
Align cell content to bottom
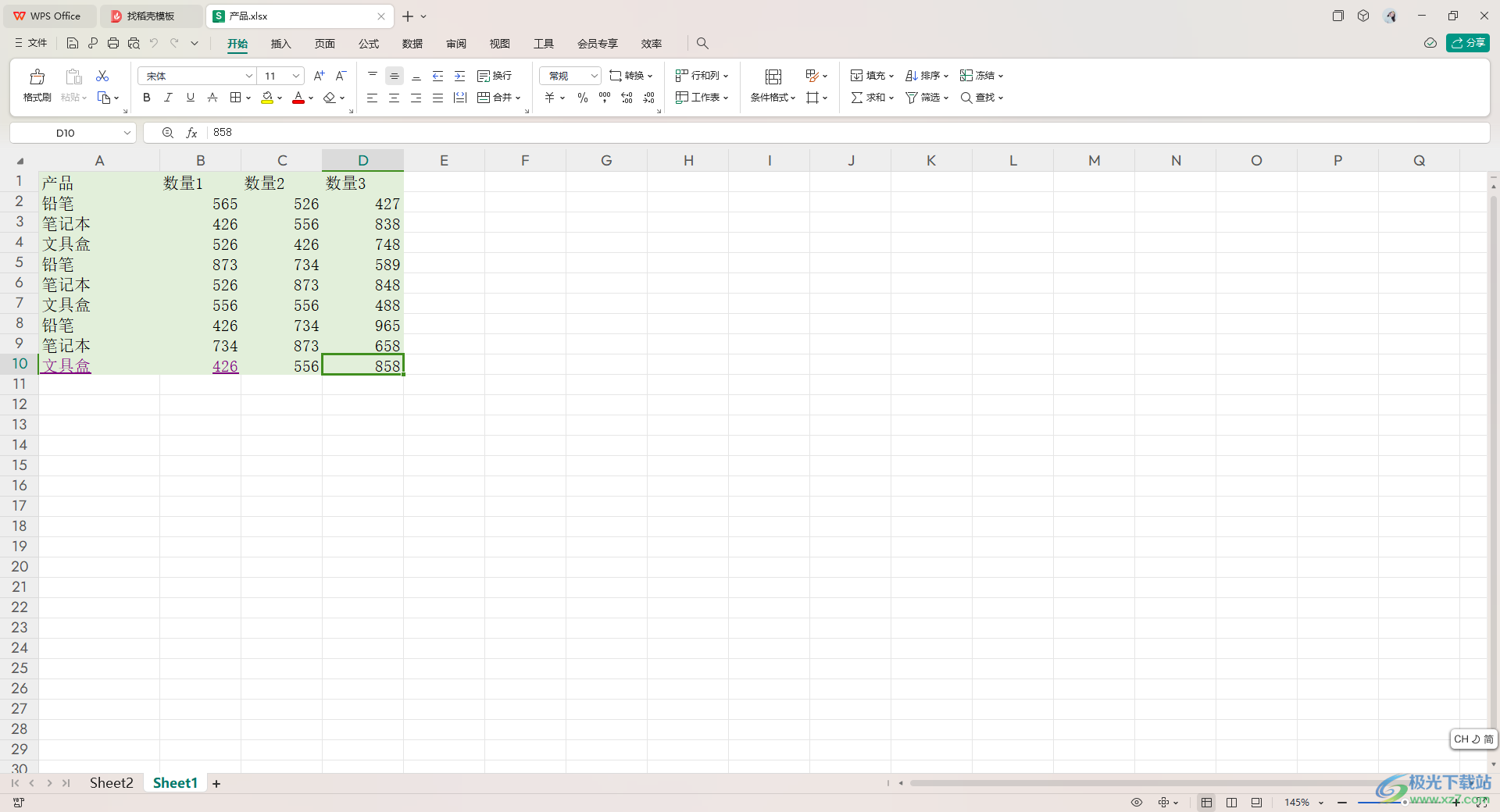[416, 76]
